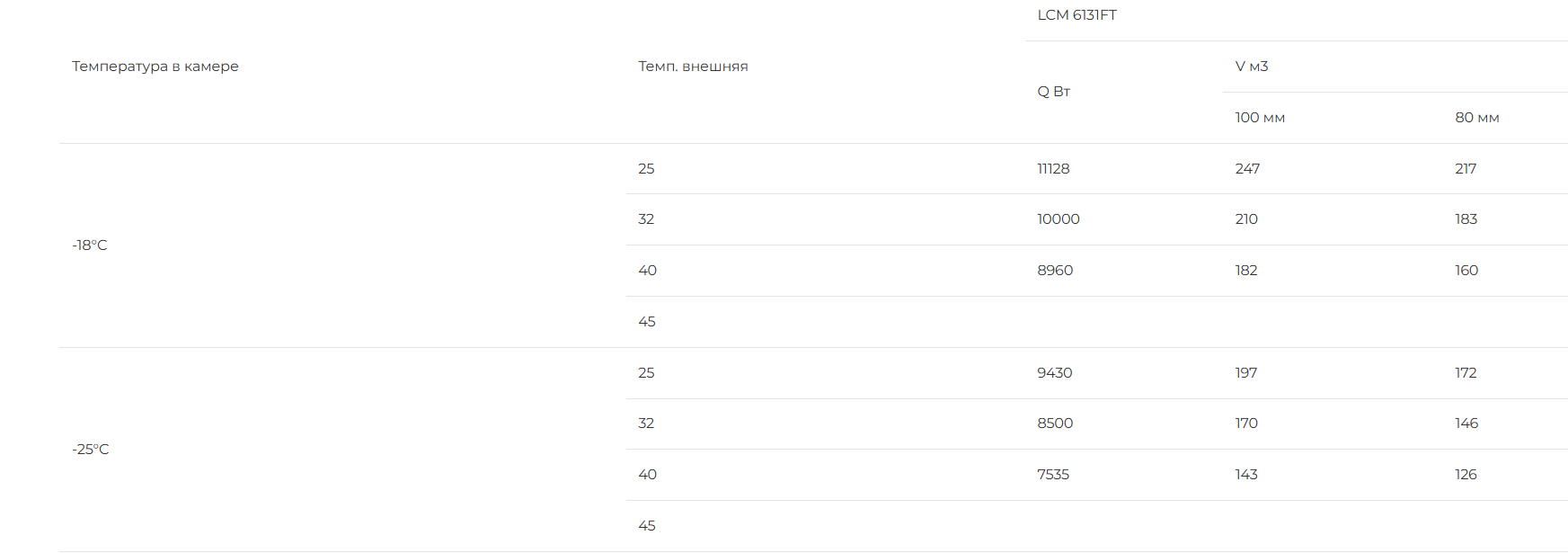Click the V м3 header cell
Viewport: 1568px width, 553px height.
(1251, 67)
